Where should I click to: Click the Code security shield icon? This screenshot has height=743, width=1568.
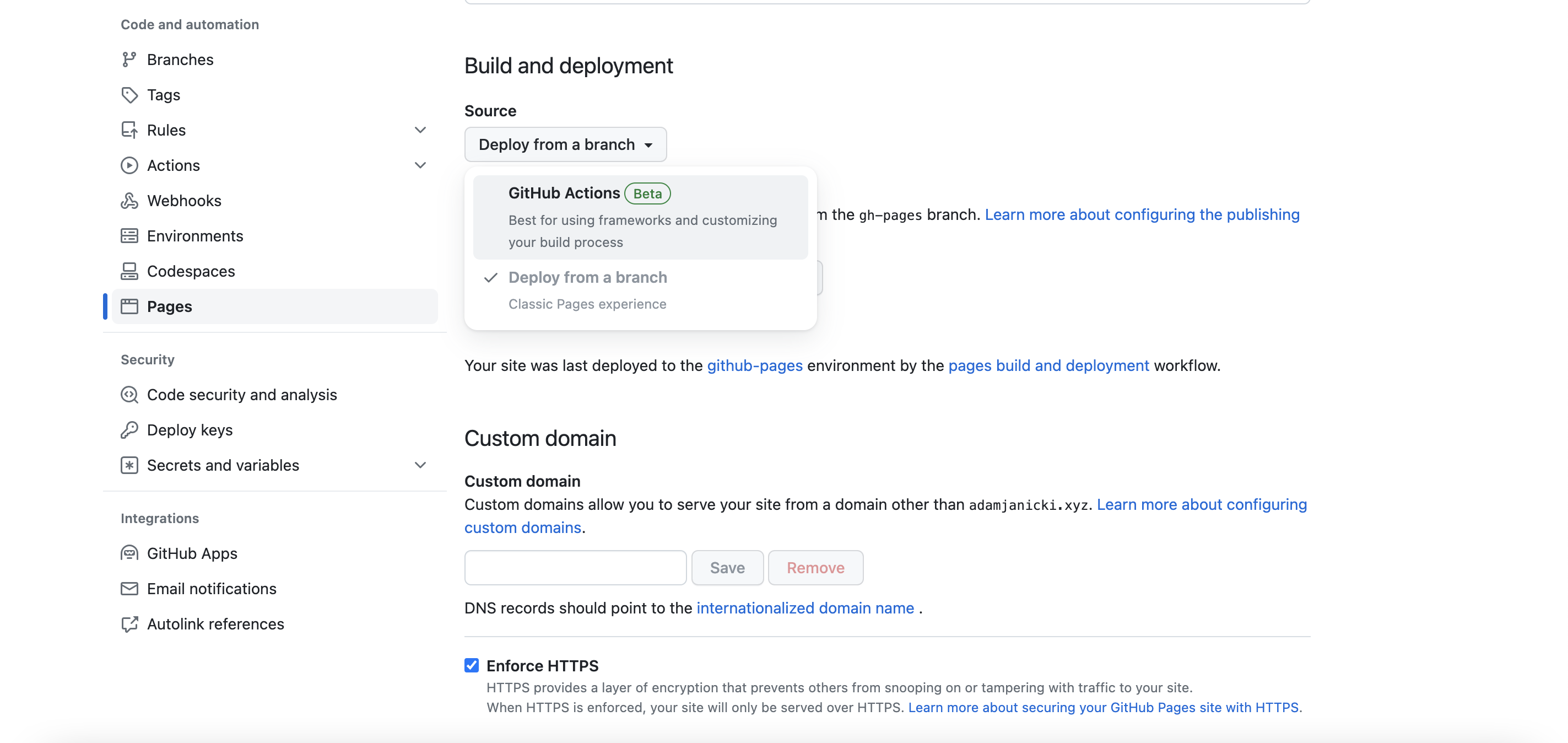129,395
